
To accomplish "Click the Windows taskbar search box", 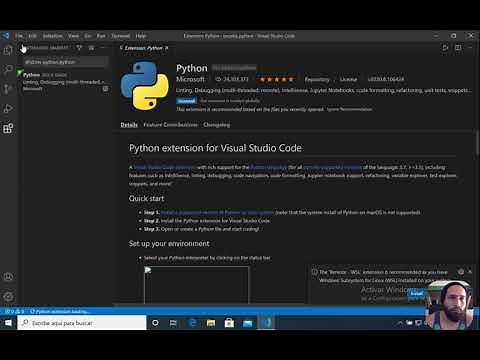I will coord(82,323).
